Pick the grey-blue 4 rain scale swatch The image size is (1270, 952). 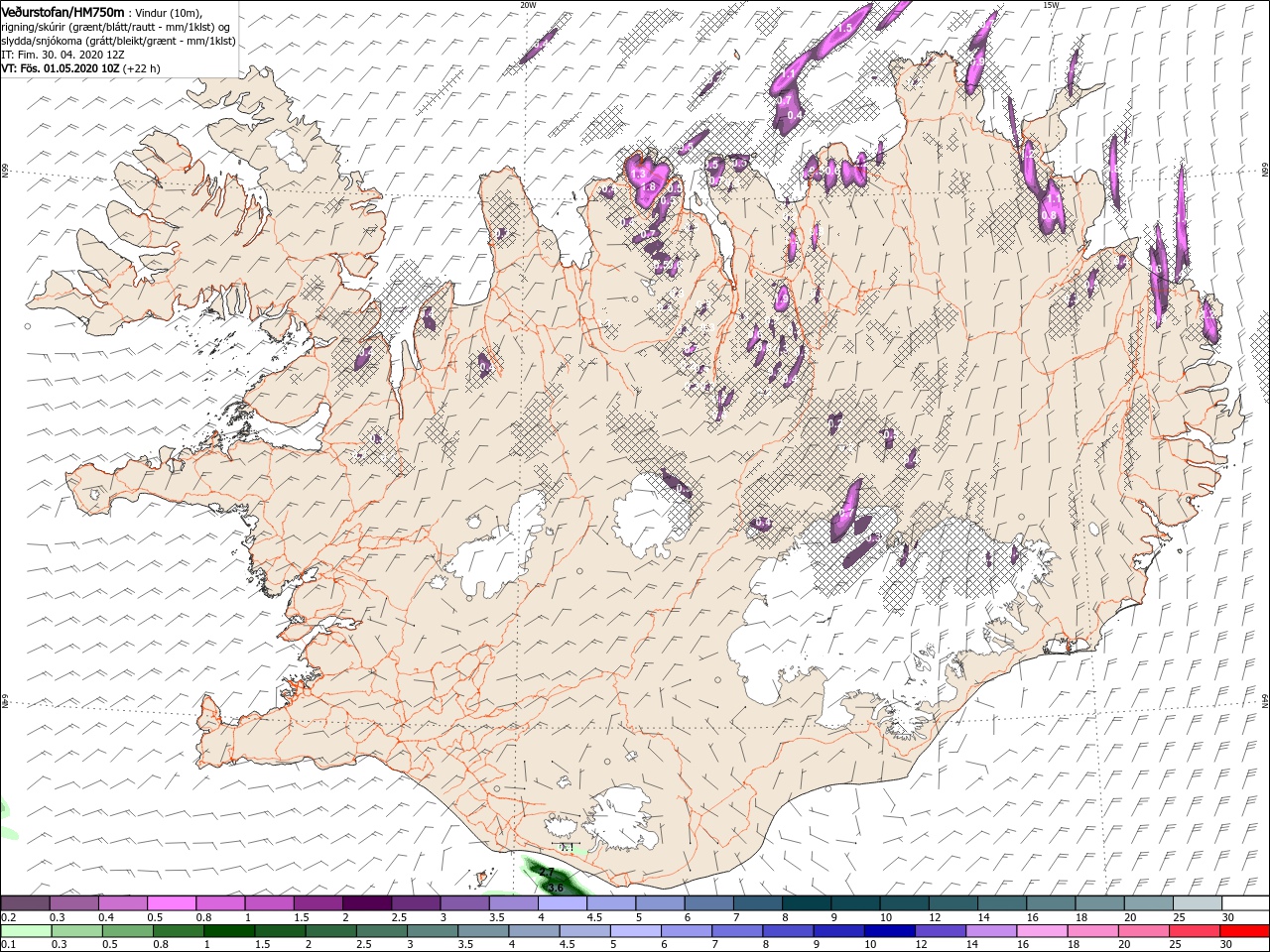(x=533, y=930)
